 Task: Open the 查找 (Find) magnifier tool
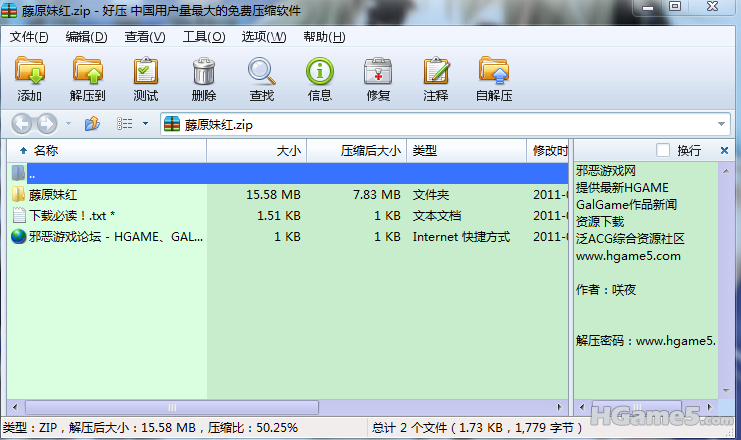point(261,78)
